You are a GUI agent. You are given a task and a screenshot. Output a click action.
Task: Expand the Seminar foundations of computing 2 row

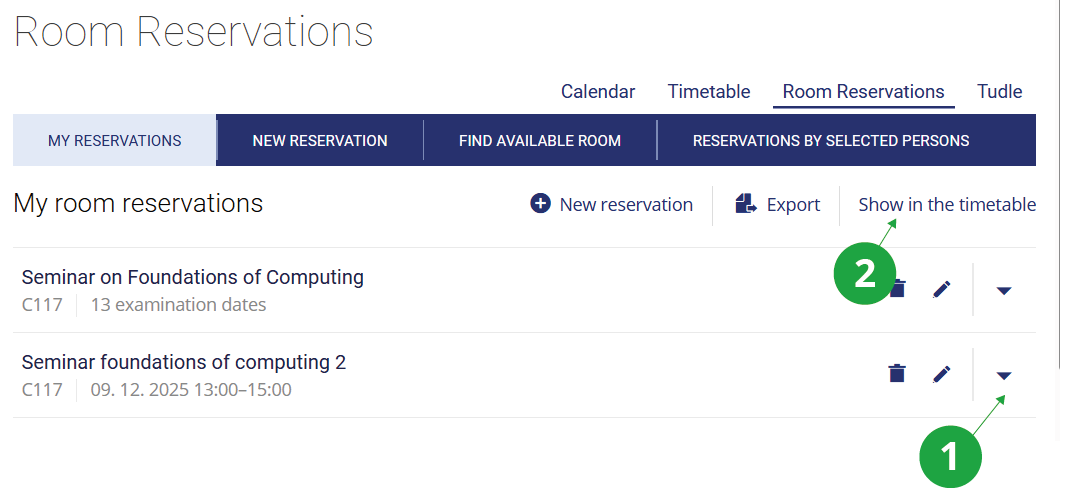click(x=1004, y=375)
